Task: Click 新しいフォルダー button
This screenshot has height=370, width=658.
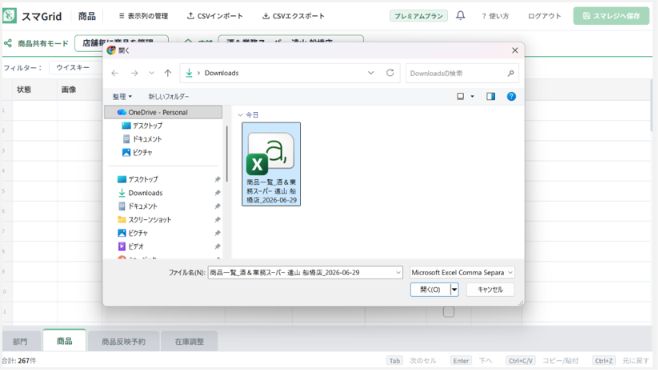Action: 169,96
